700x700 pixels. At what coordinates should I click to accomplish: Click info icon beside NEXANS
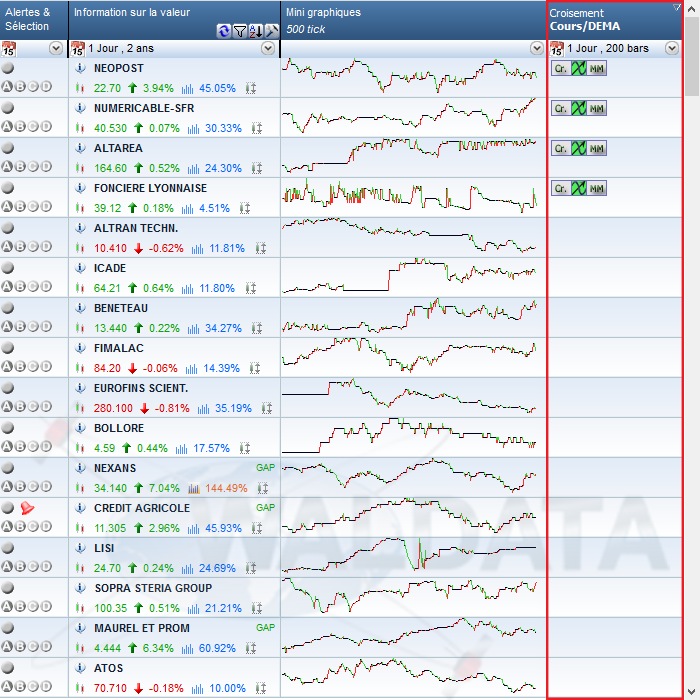point(80,468)
